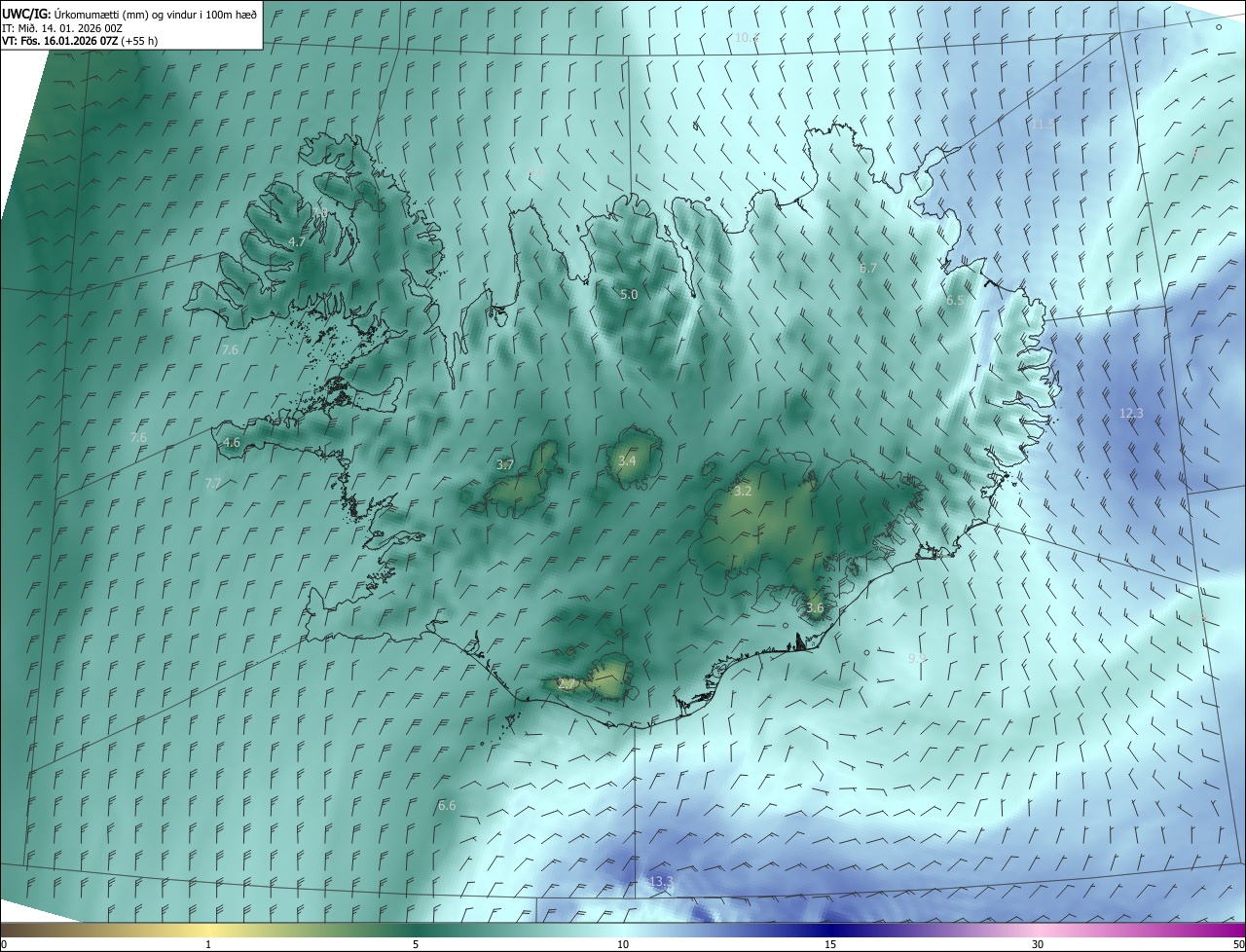The height and width of the screenshot is (952, 1246).
Task: Click the 10.2 value at the top
Action: (x=747, y=37)
